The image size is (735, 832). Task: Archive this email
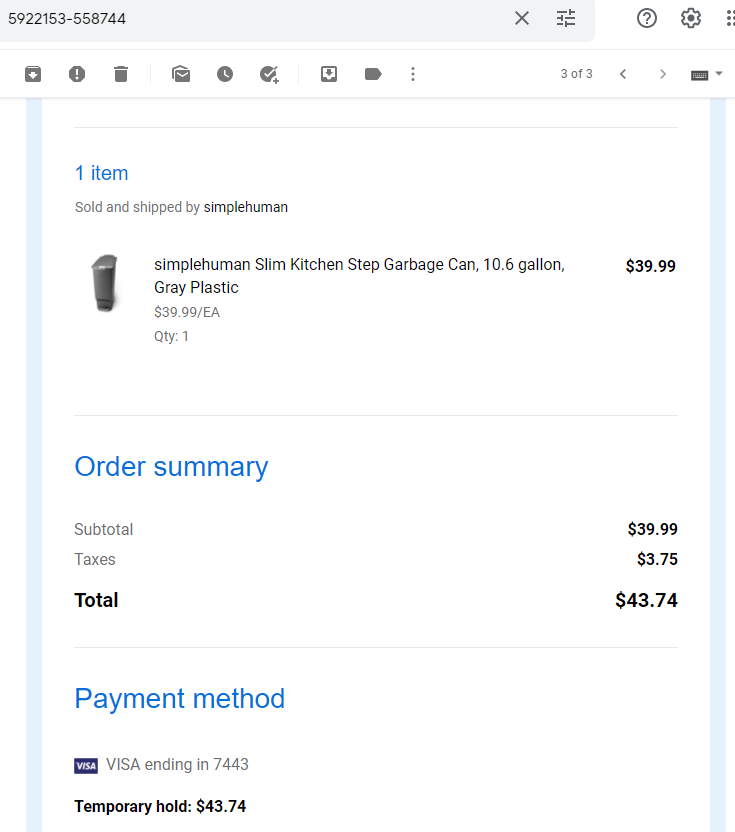(x=33, y=74)
